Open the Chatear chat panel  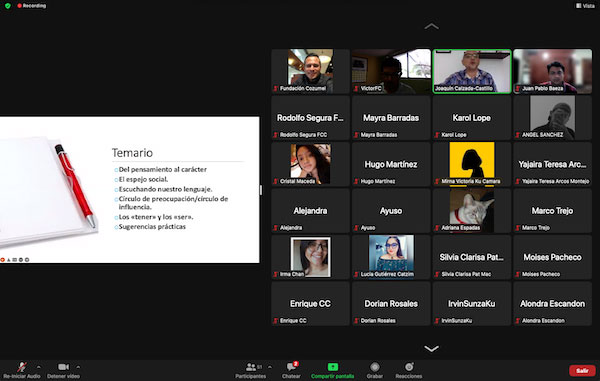click(x=292, y=370)
